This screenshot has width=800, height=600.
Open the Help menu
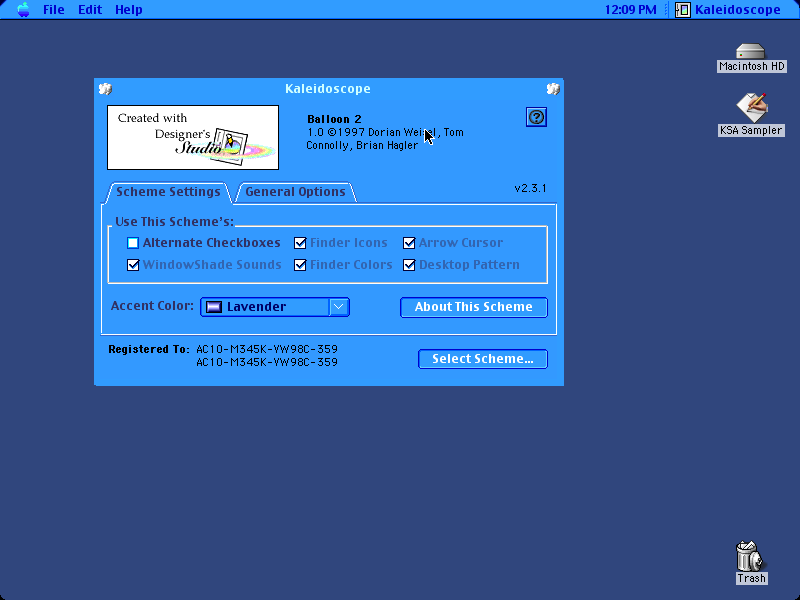(129, 10)
